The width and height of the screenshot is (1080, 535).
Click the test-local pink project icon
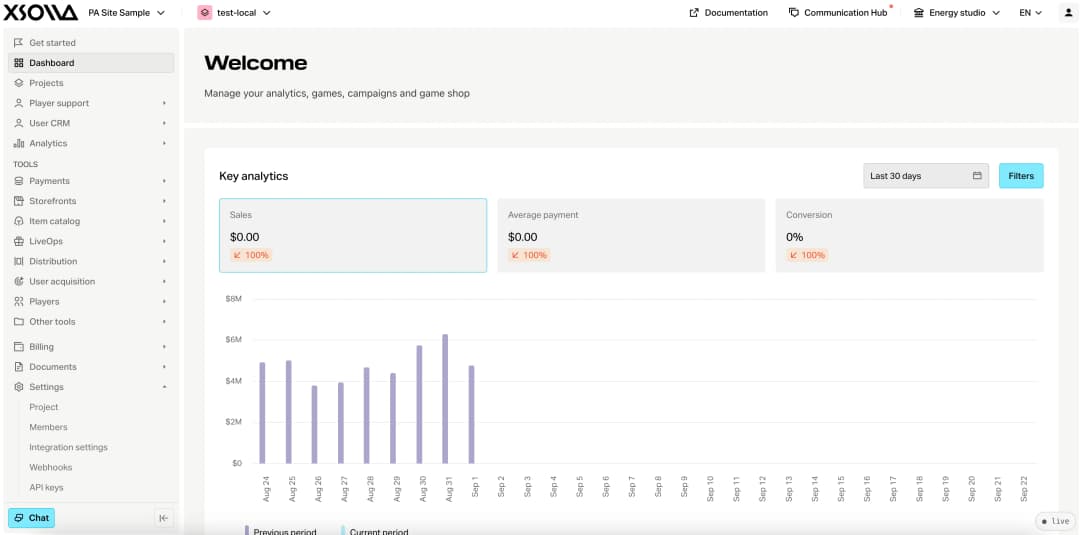coord(205,12)
